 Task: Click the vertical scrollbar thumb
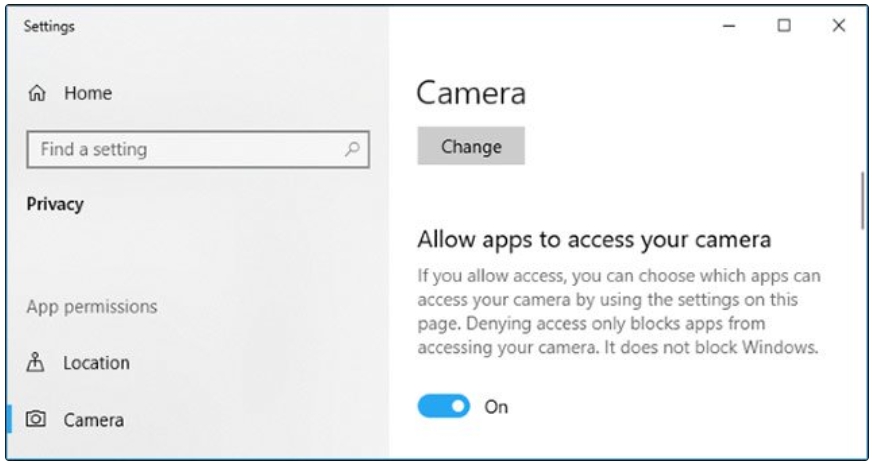862,199
